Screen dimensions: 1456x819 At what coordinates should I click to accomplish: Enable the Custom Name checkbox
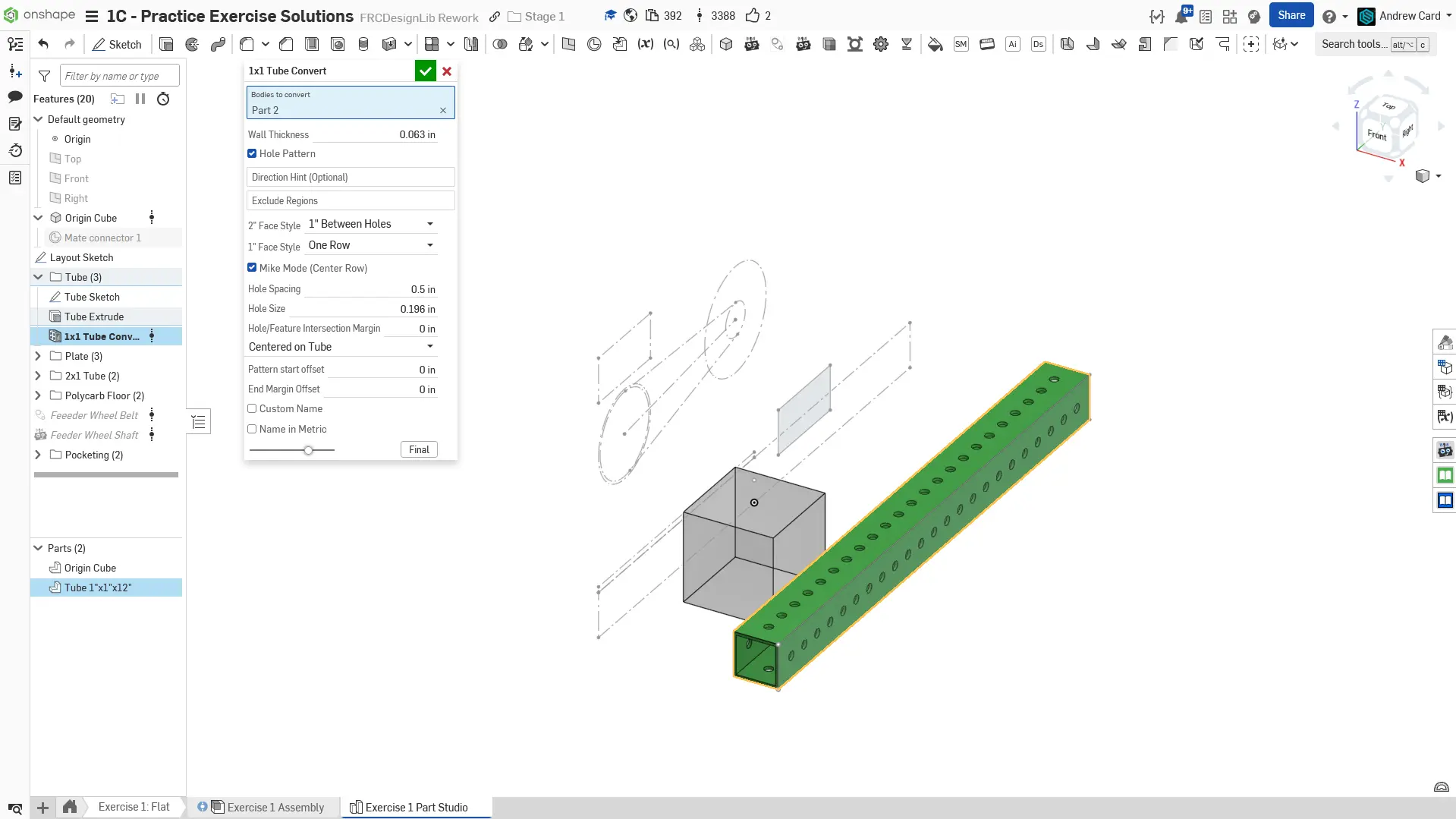pos(252,408)
